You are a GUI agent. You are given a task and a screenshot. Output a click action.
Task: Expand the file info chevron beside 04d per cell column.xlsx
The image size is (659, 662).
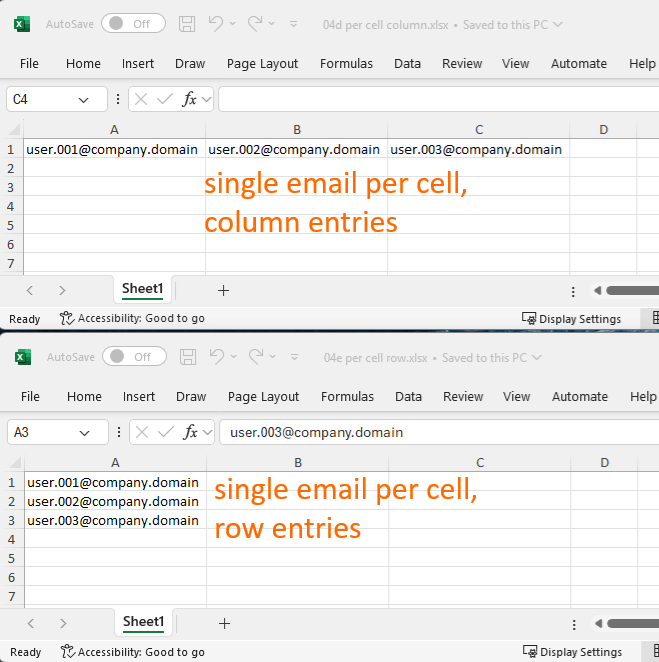point(558,24)
